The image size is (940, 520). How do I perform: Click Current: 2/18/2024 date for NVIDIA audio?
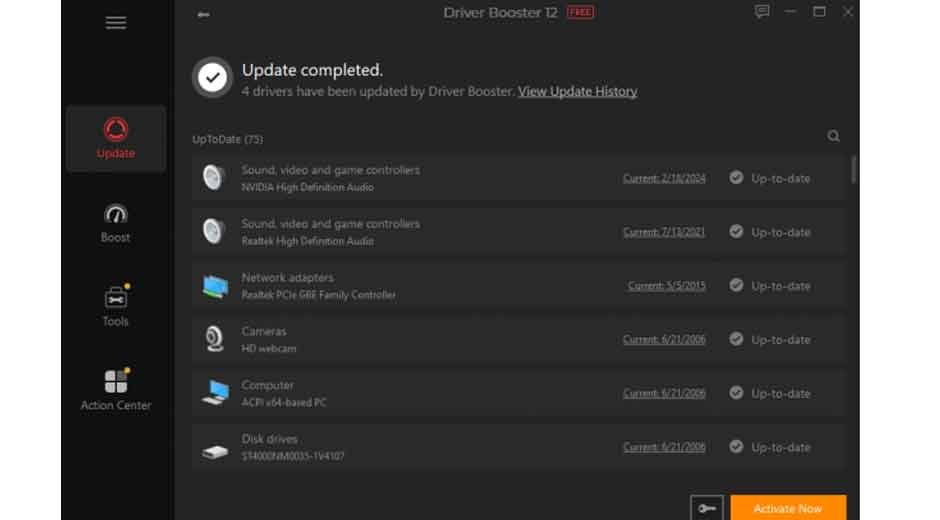coord(664,179)
